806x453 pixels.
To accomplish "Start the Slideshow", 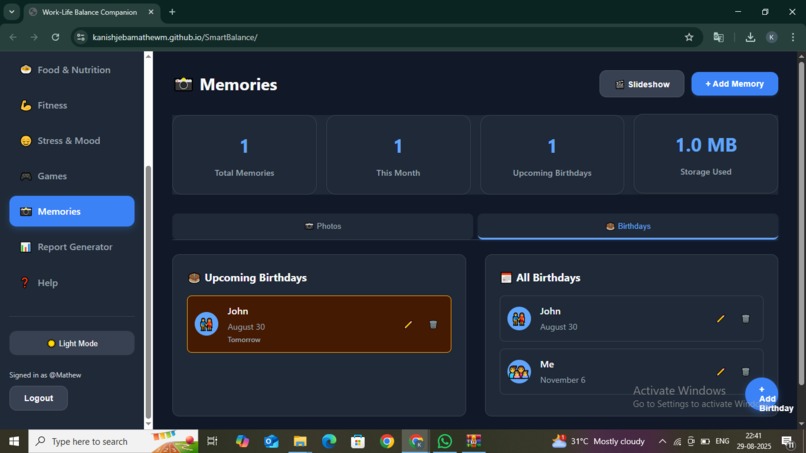I will [x=642, y=84].
